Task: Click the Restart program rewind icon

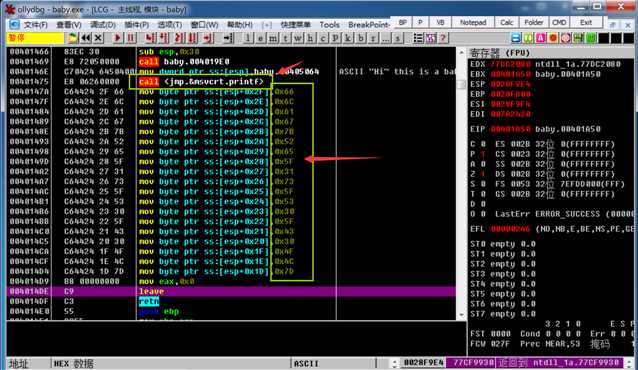Action: point(85,38)
